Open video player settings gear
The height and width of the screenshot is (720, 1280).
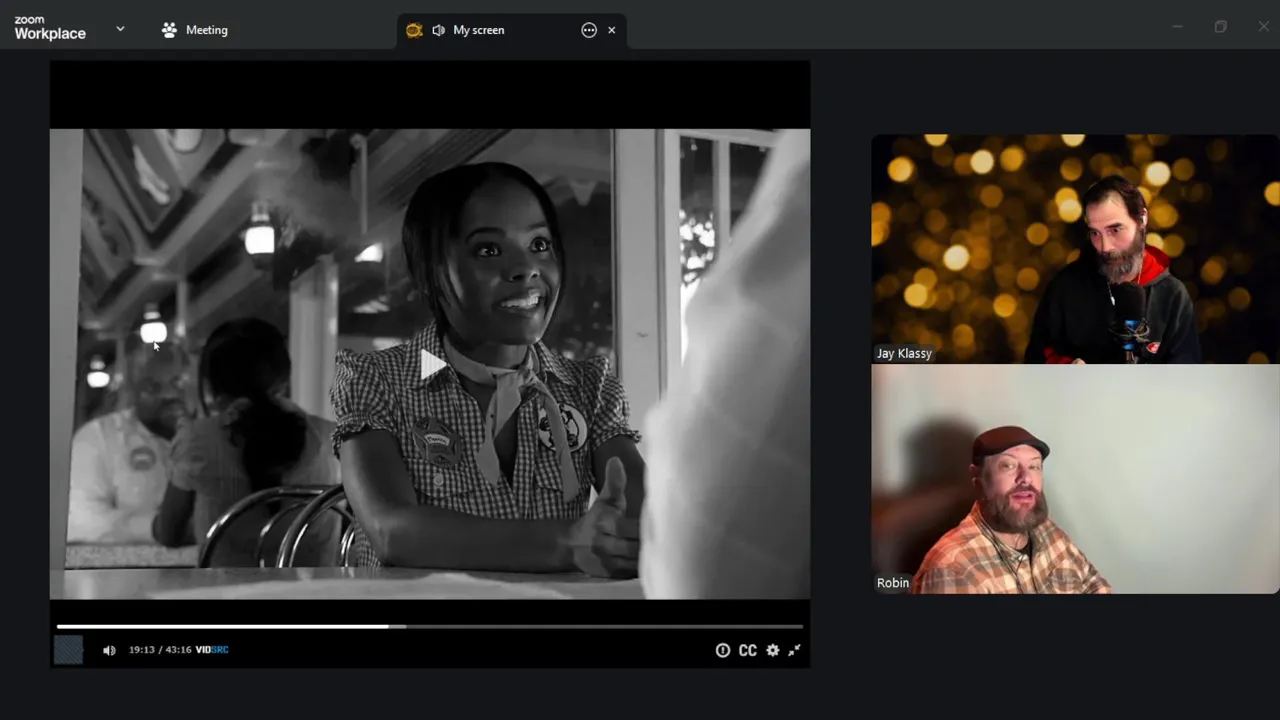(x=772, y=650)
